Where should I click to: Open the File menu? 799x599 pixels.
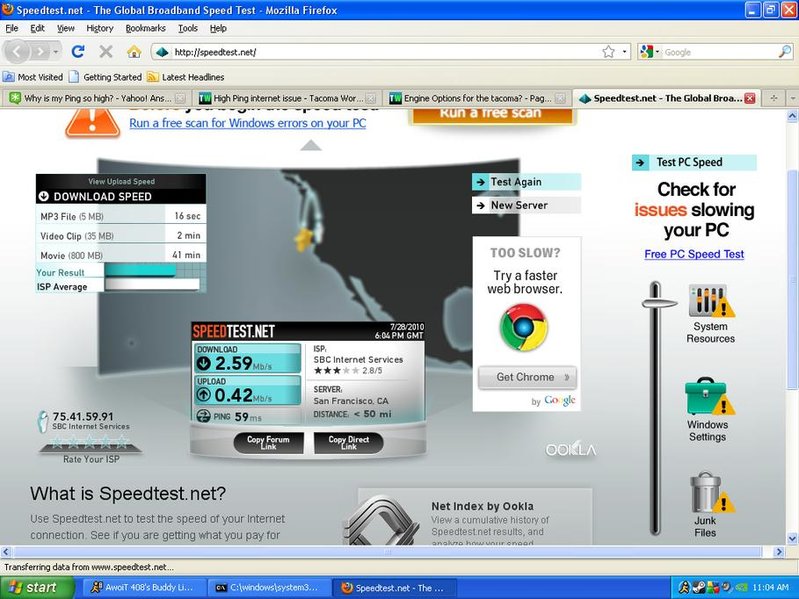coord(11,29)
